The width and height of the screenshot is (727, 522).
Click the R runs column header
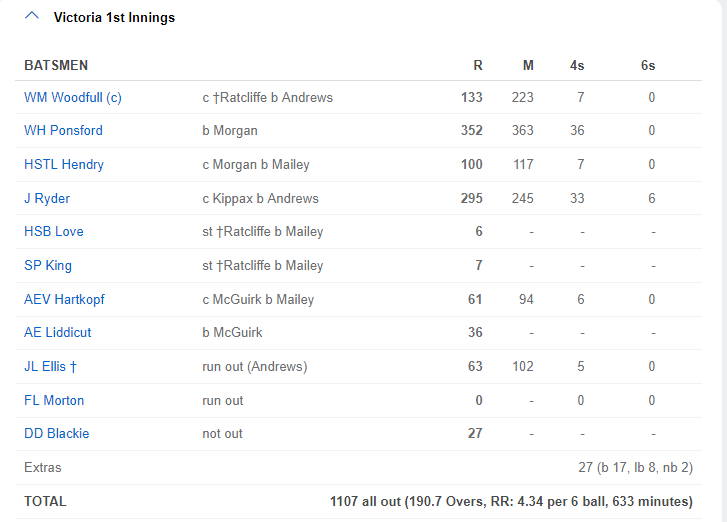pyautogui.click(x=478, y=65)
